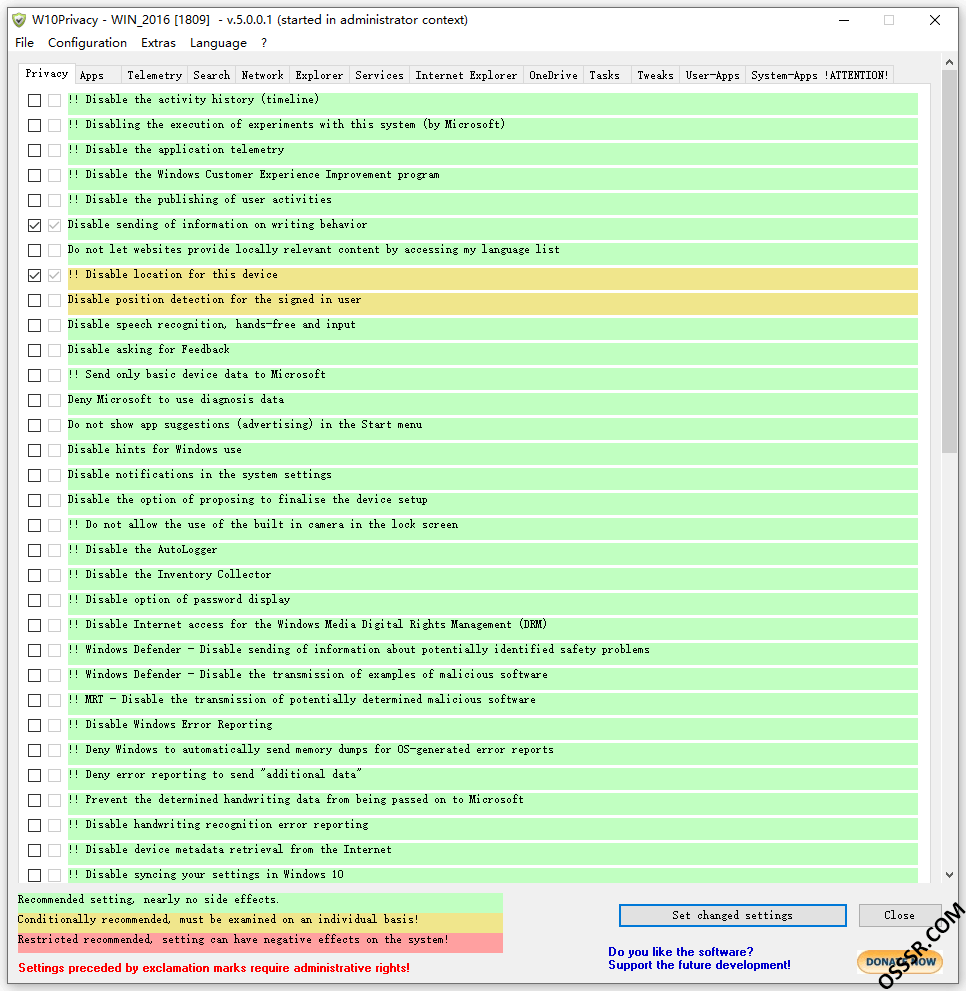966x991 pixels.
Task: Switch to the Explorer tab
Action: [x=319, y=75]
